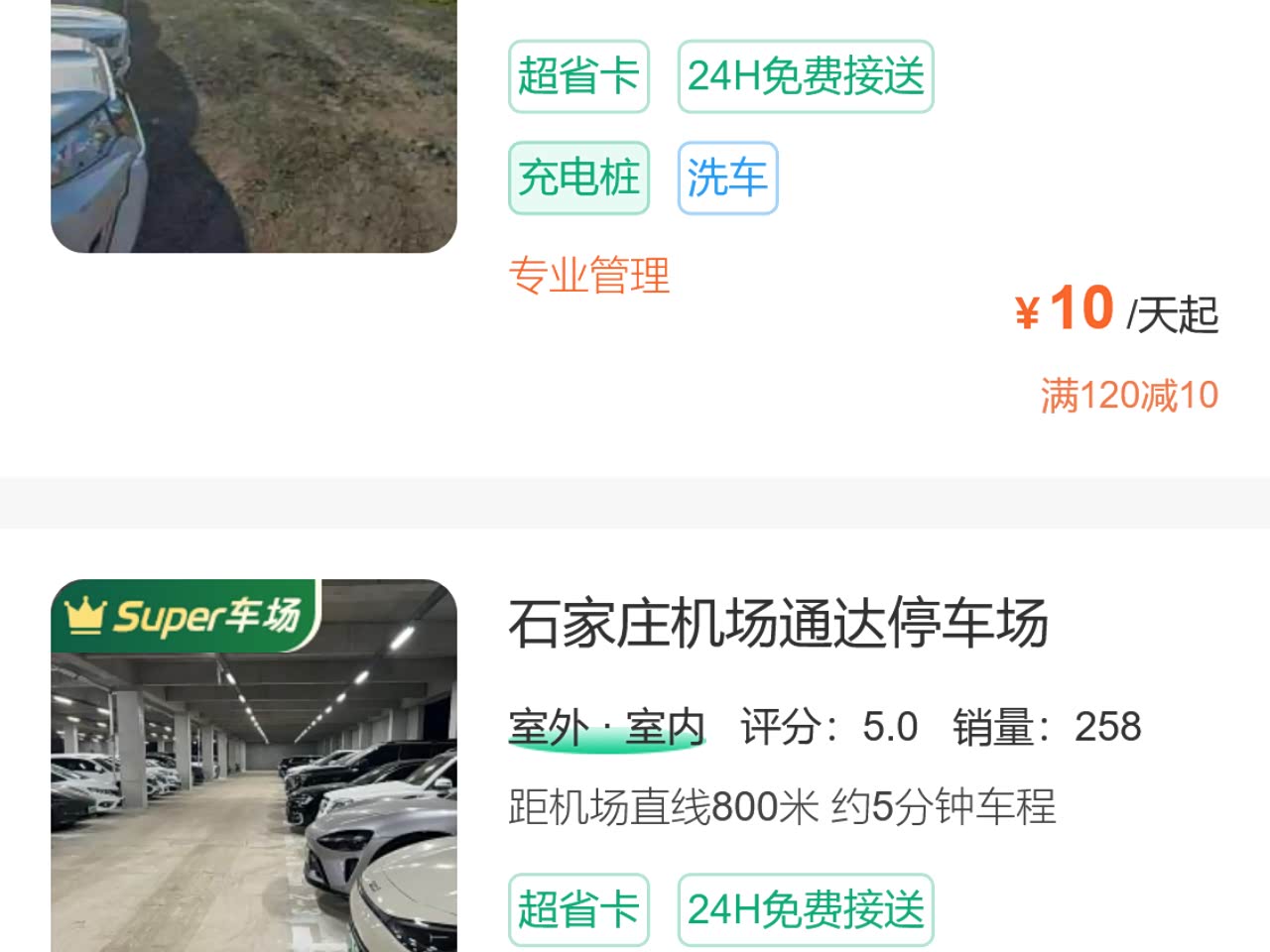Tap the 满120减10 discount coupon
Viewport: 1270px width, 952px height.
coord(1129,396)
